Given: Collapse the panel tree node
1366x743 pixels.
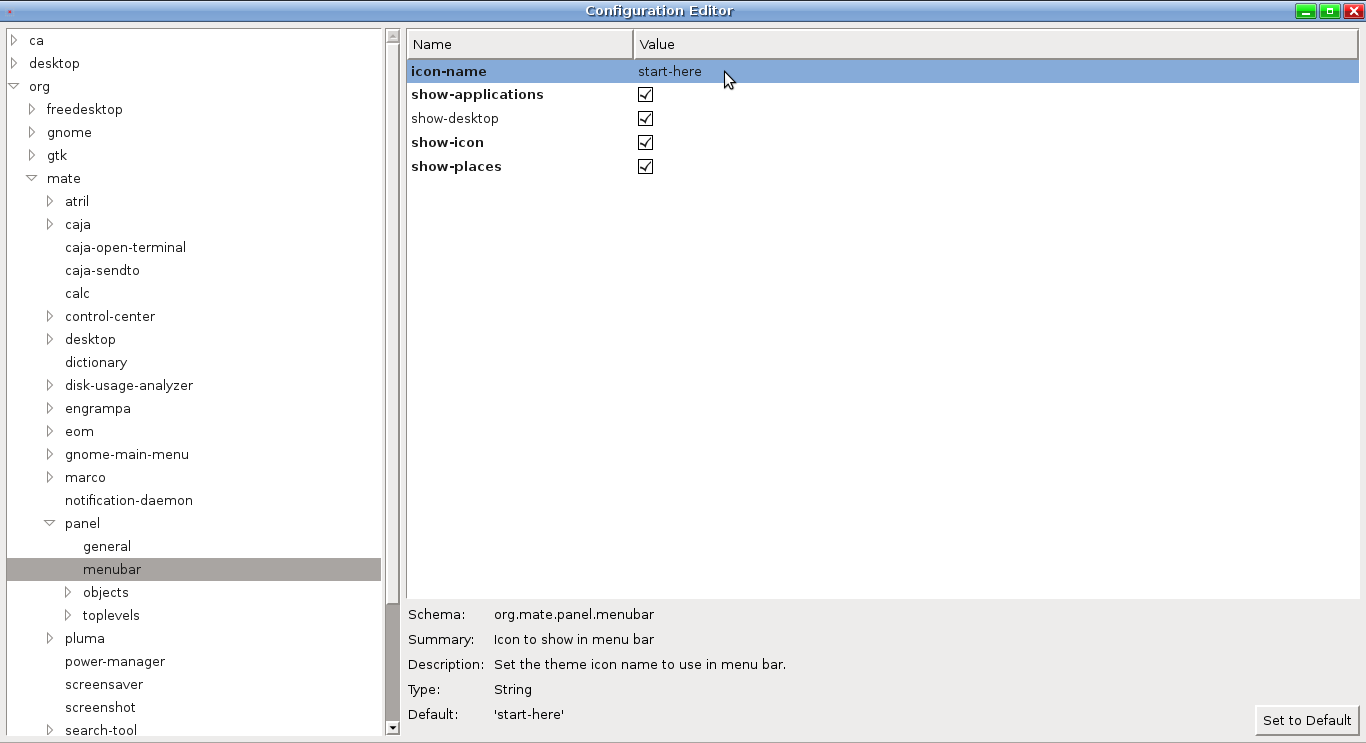Looking at the screenshot, I should (x=50, y=524).
